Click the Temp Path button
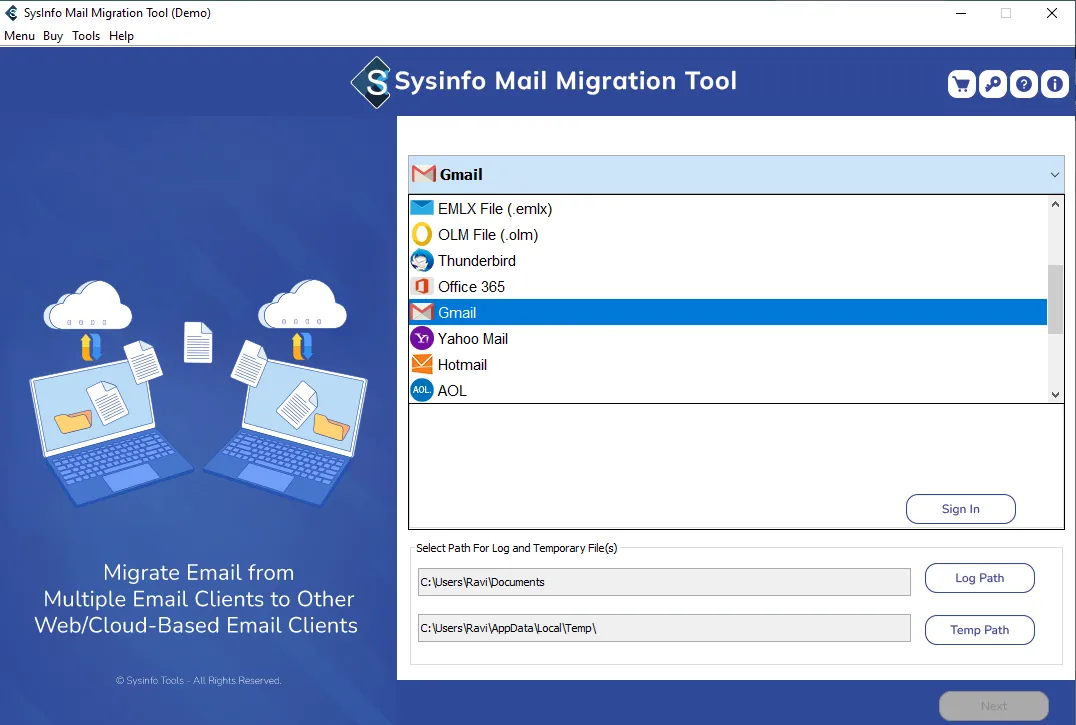This screenshot has height=725, width=1076. coord(979,630)
